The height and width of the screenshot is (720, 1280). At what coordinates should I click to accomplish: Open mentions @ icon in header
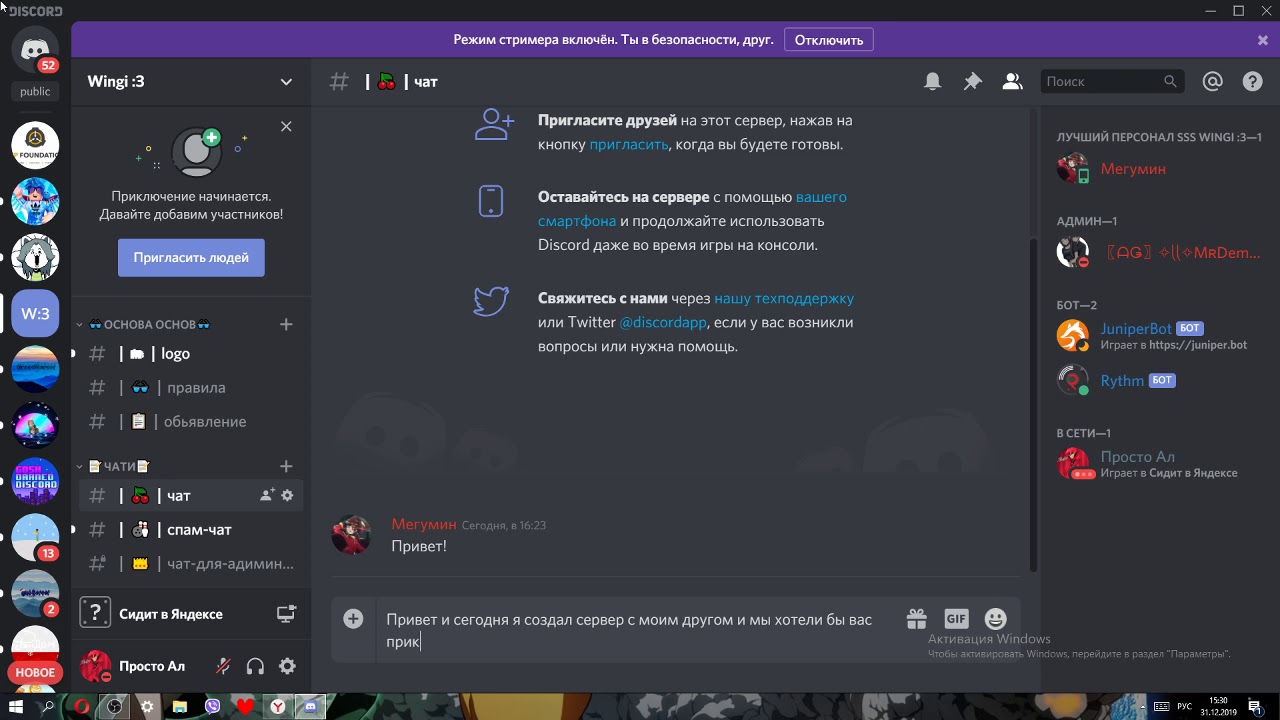tap(1212, 82)
